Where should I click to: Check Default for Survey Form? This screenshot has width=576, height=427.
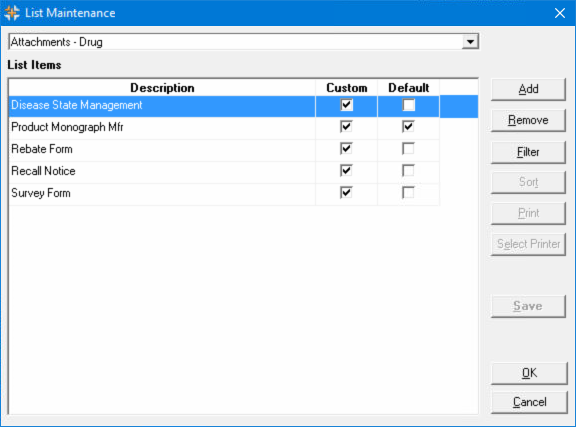point(408,193)
